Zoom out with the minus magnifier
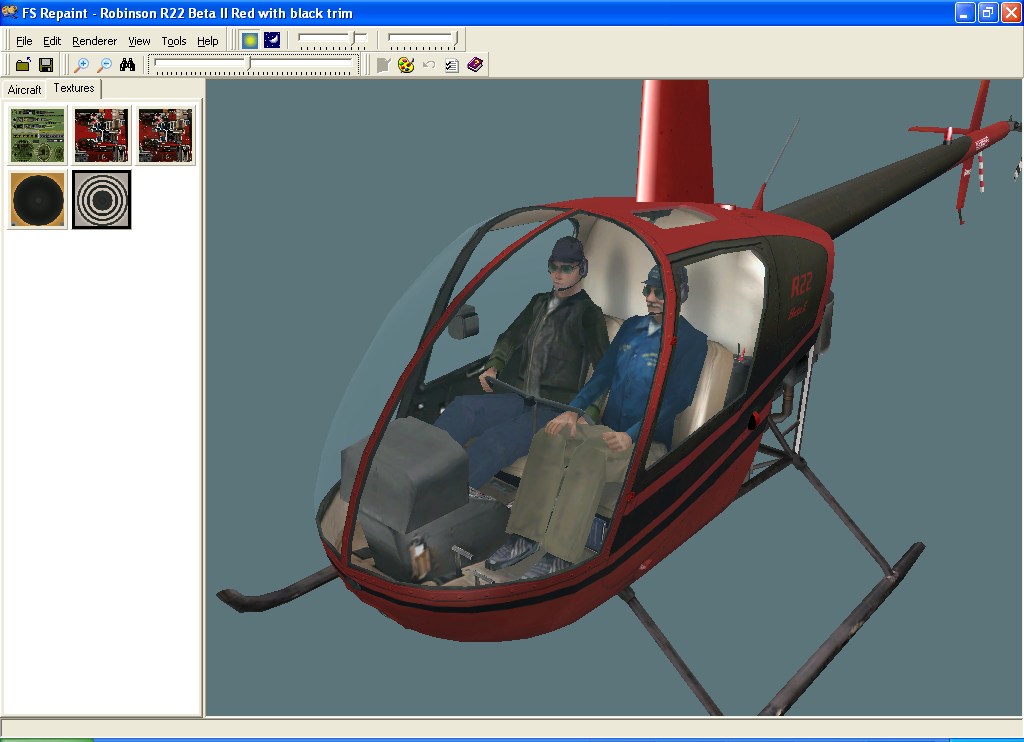Viewport: 1024px width, 742px height. point(104,65)
